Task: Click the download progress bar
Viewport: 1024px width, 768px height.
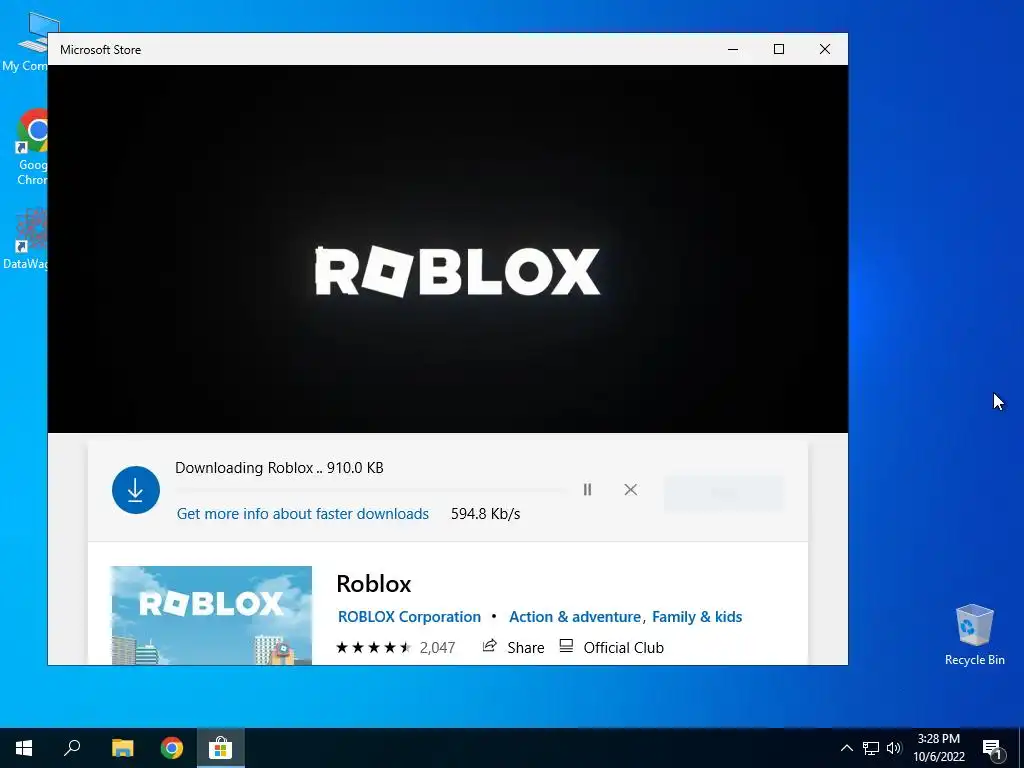Action: (x=370, y=490)
